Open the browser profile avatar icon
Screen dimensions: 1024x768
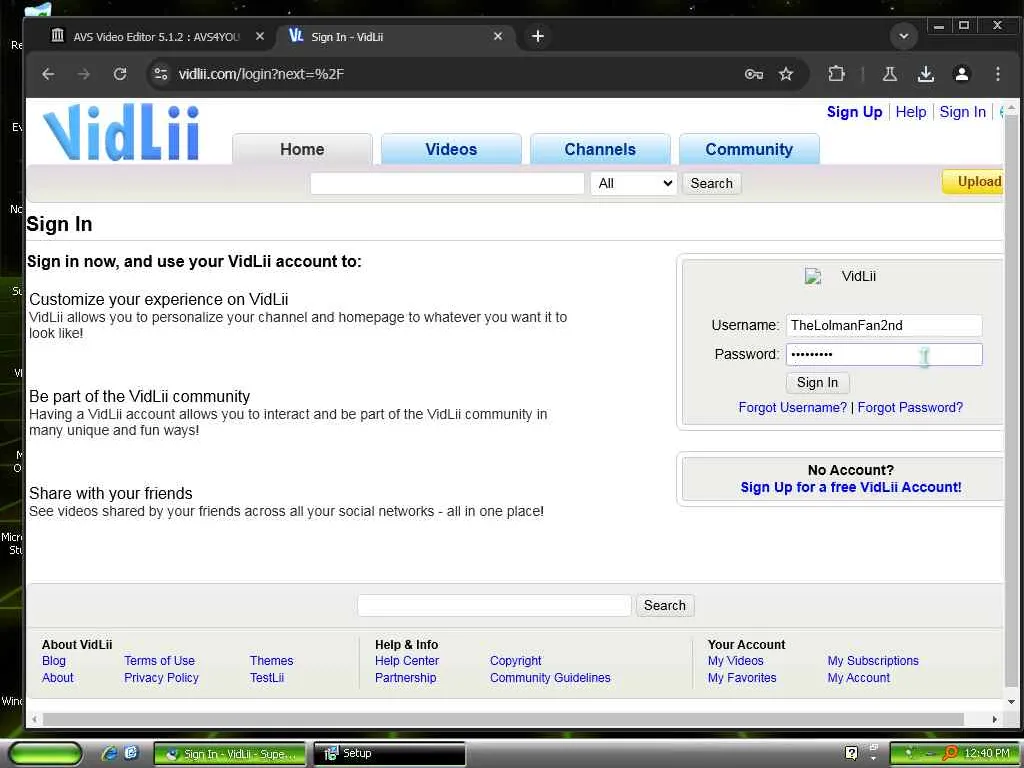pos(961,74)
